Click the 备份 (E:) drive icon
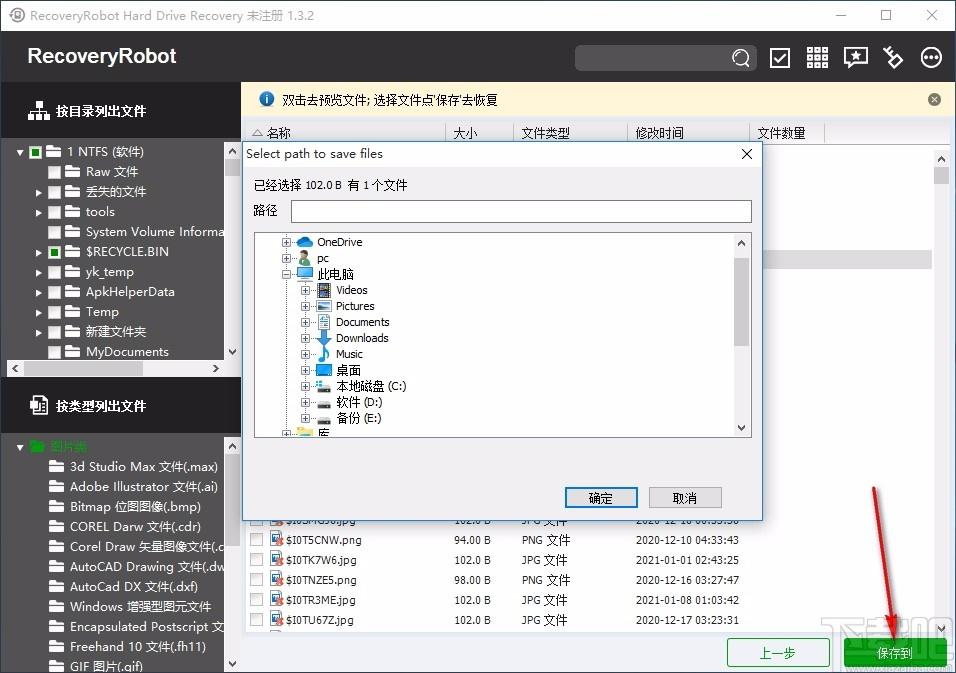 coord(324,419)
